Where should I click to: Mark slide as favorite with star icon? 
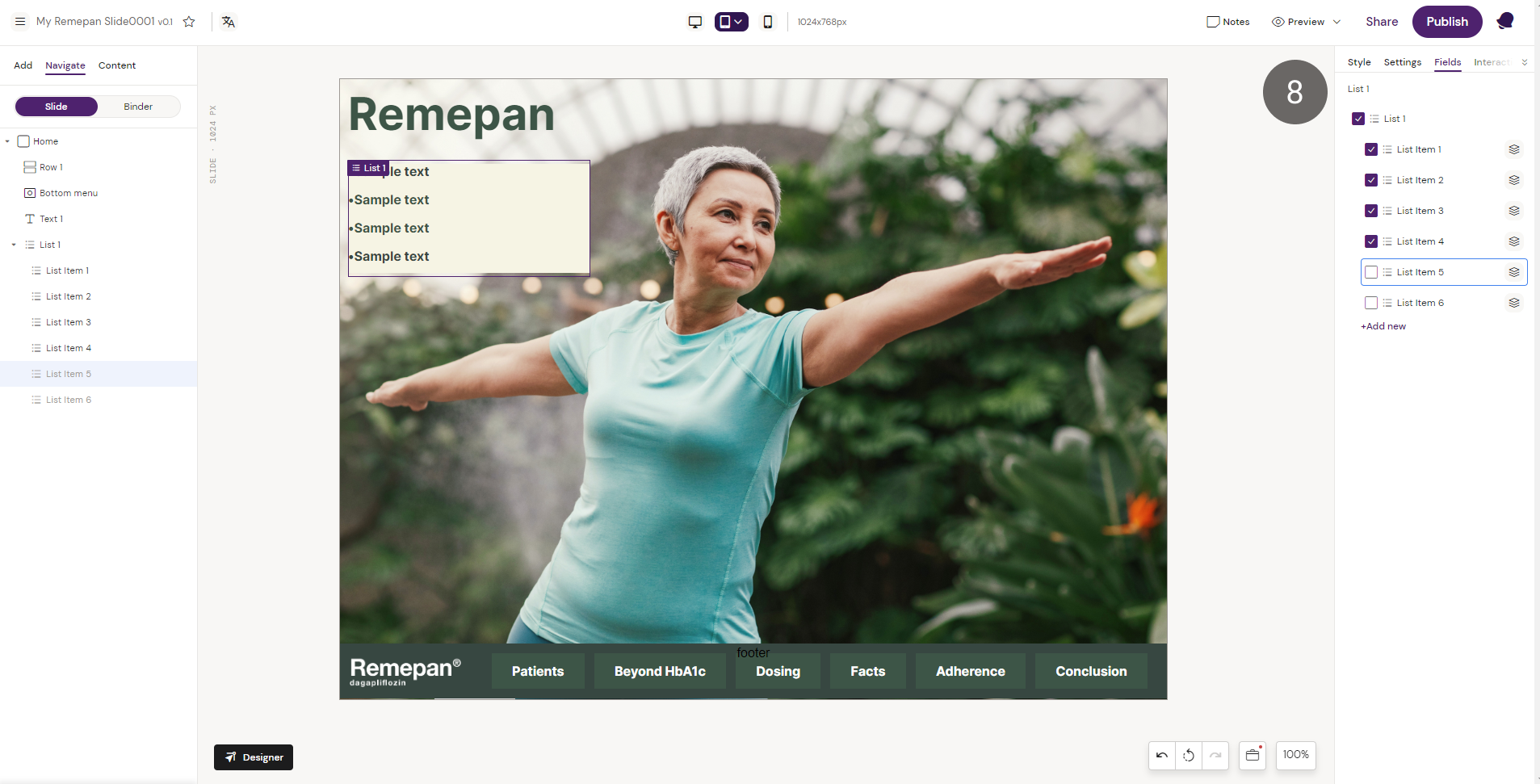[189, 22]
